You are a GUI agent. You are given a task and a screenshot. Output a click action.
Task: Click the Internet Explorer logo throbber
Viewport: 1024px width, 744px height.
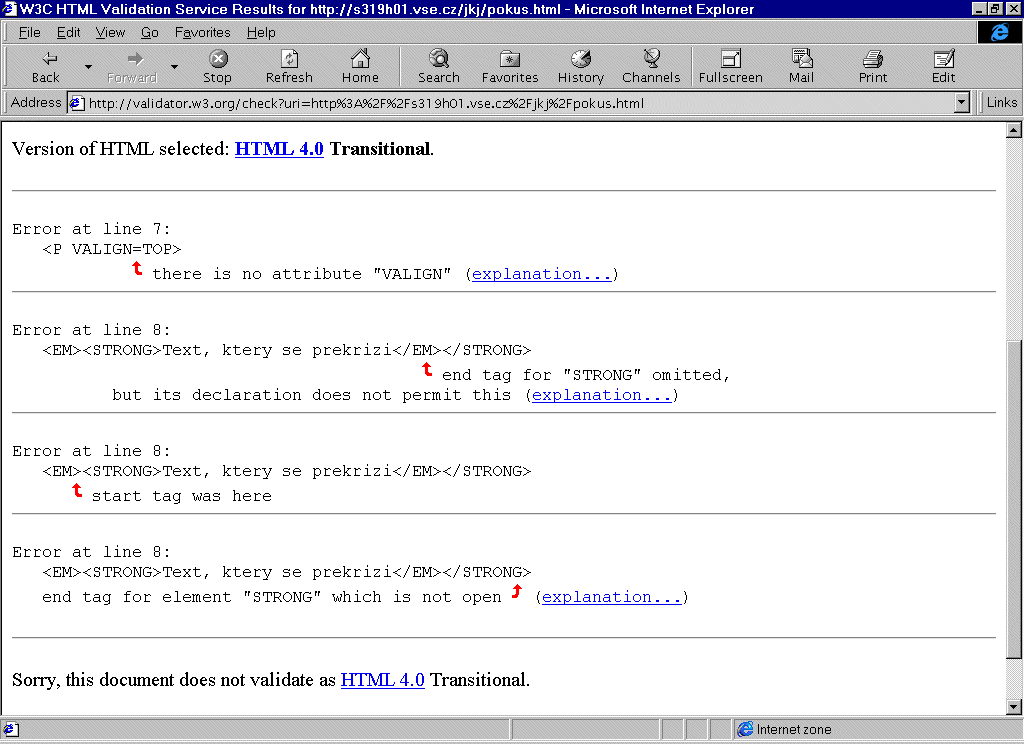click(x=999, y=32)
